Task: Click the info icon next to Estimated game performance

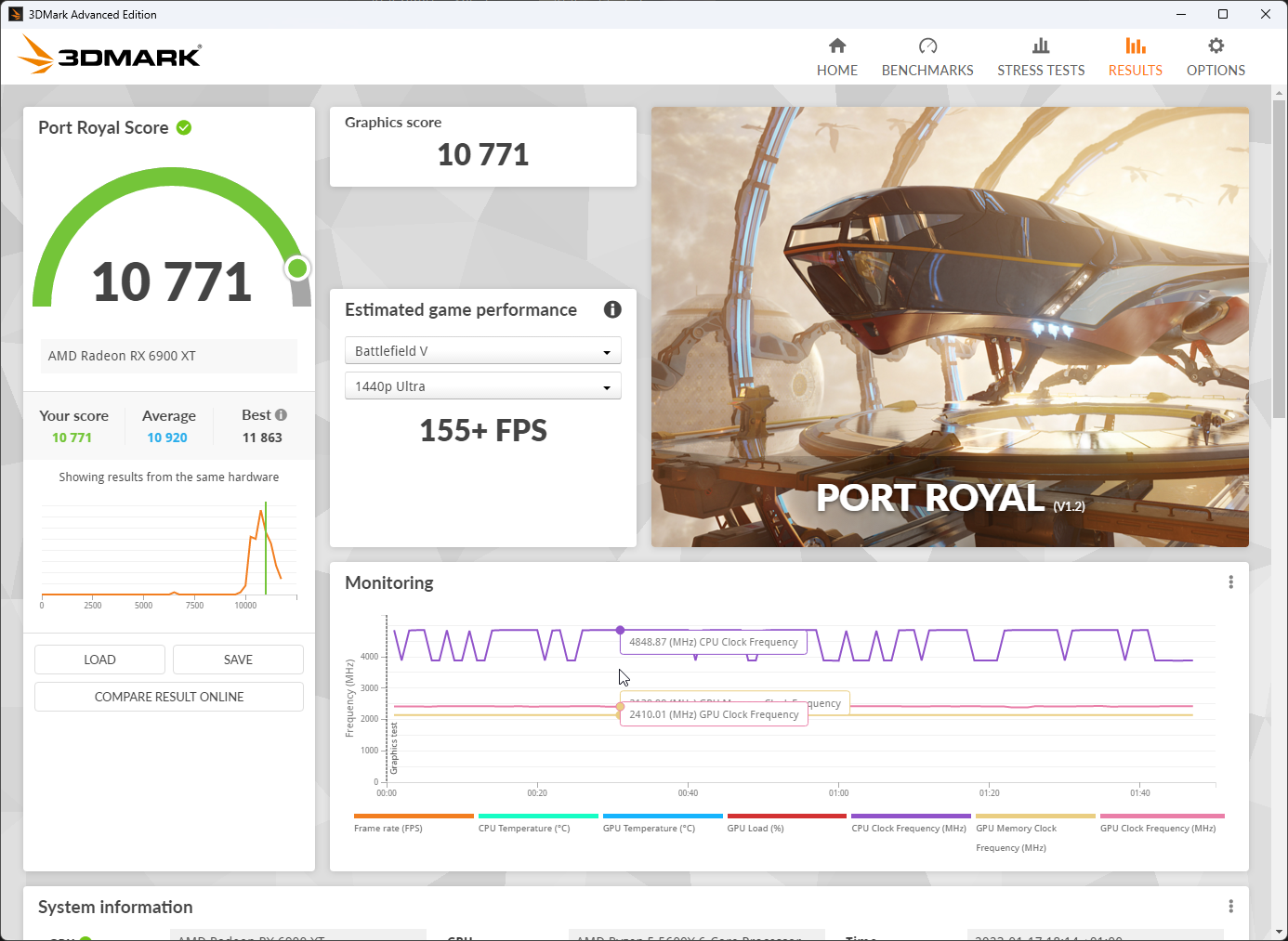Action: tap(612, 309)
